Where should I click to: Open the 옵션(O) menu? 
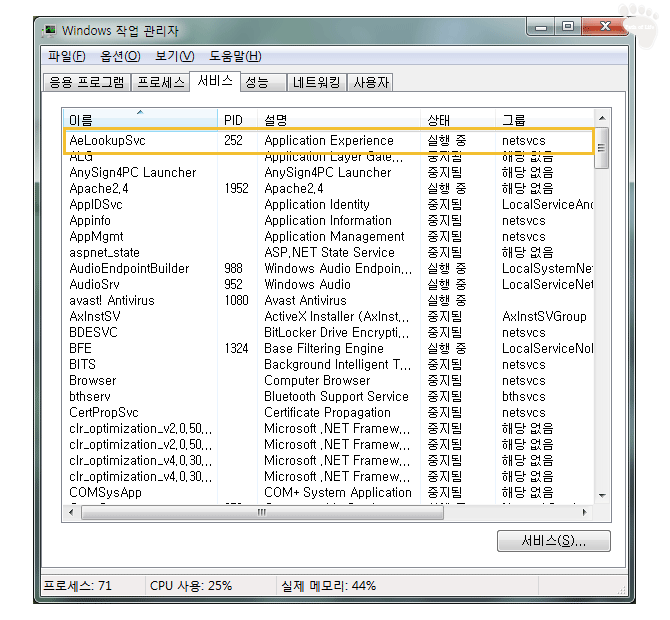coord(120,56)
